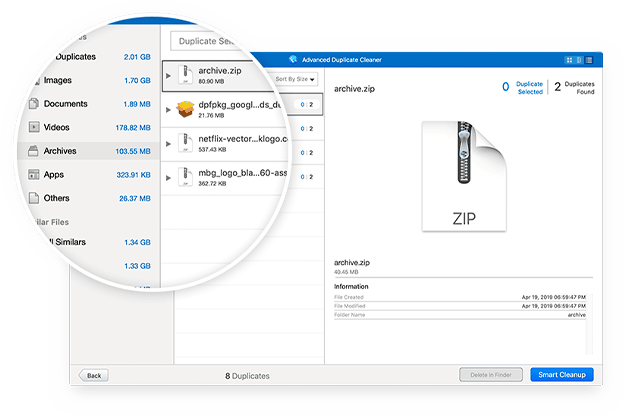625x418 pixels.
Task: Select the Others category in sidebar
Action: [x=89, y=198]
